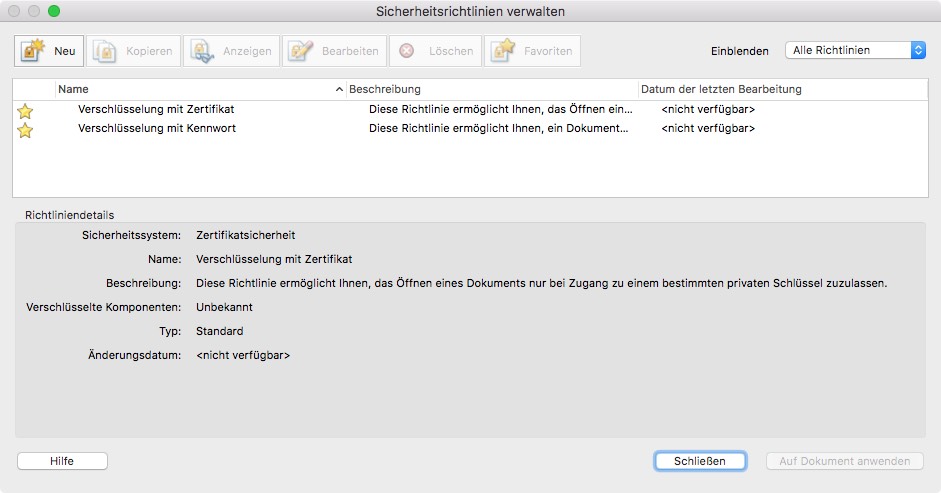
Task: Click the Löschen toolbar button
Action: coord(435,51)
